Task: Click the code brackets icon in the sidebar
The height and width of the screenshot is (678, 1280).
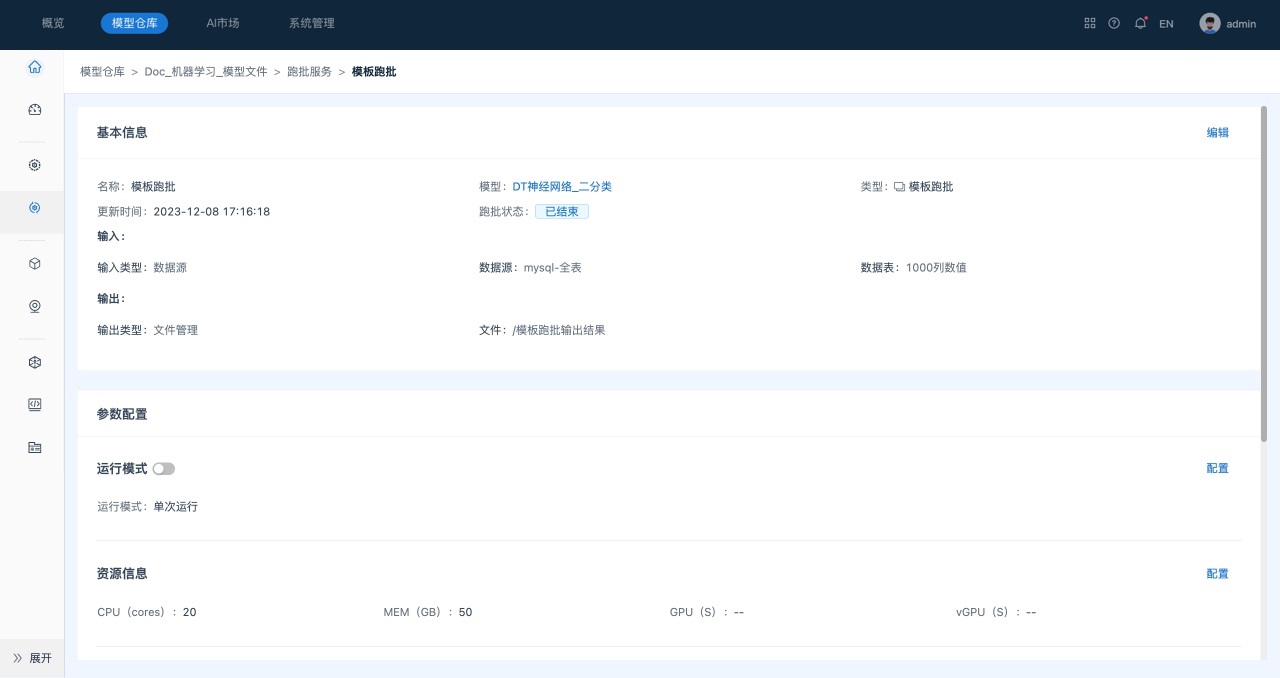Action: (35, 404)
